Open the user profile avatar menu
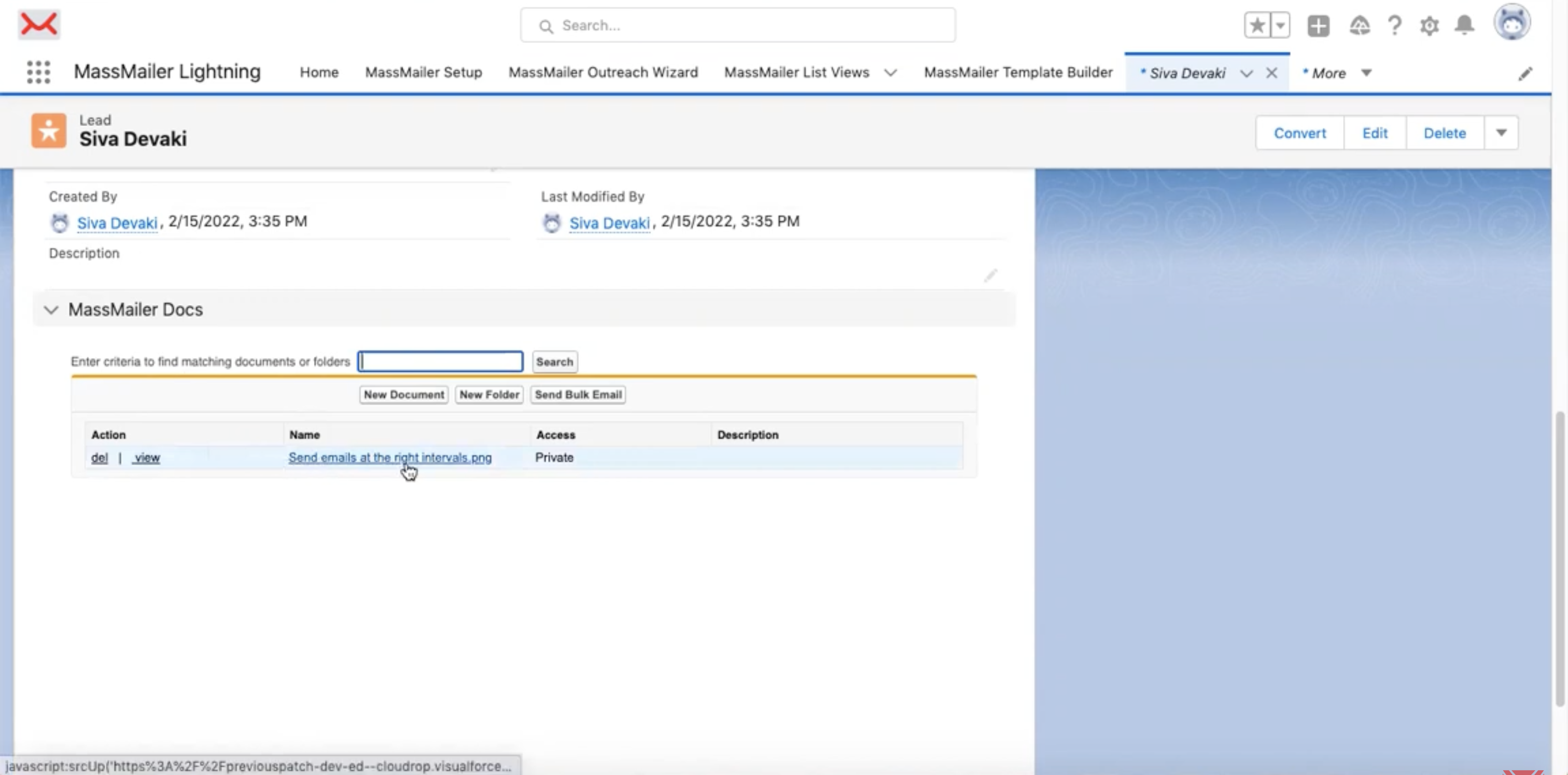1568x775 pixels. coord(1511,22)
